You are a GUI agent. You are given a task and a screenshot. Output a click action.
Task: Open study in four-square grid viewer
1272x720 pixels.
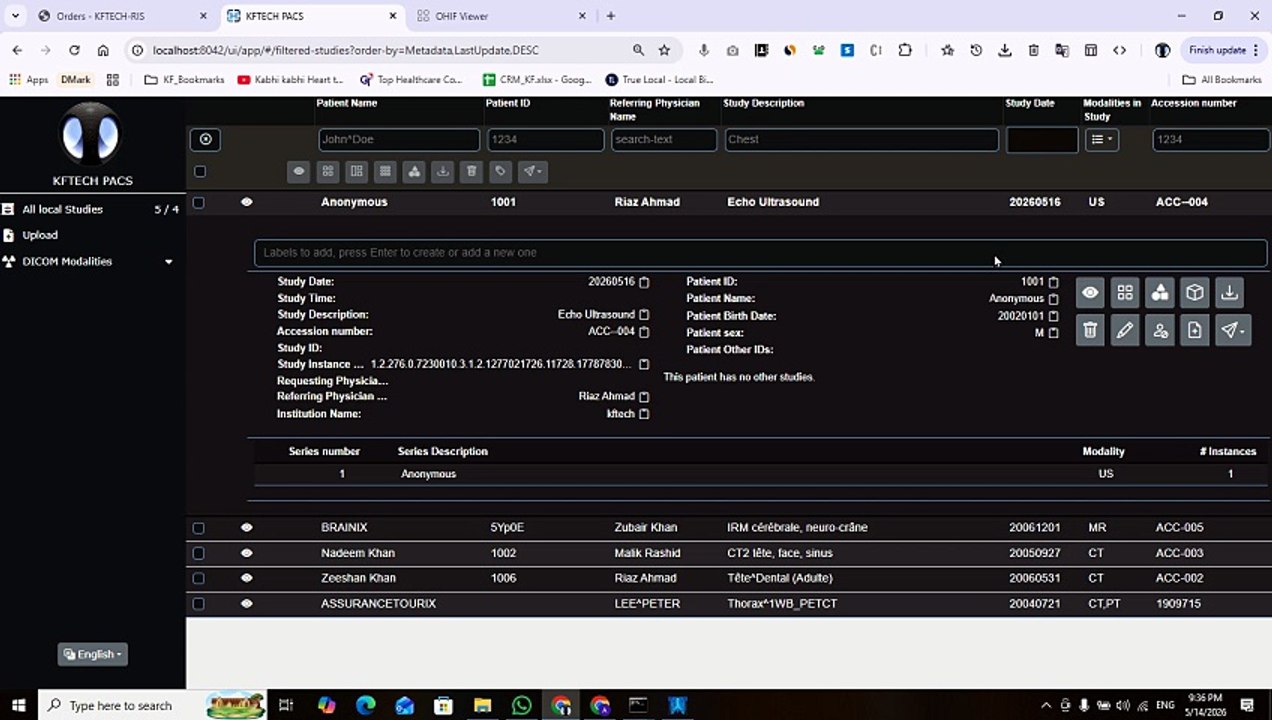(x=1125, y=293)
